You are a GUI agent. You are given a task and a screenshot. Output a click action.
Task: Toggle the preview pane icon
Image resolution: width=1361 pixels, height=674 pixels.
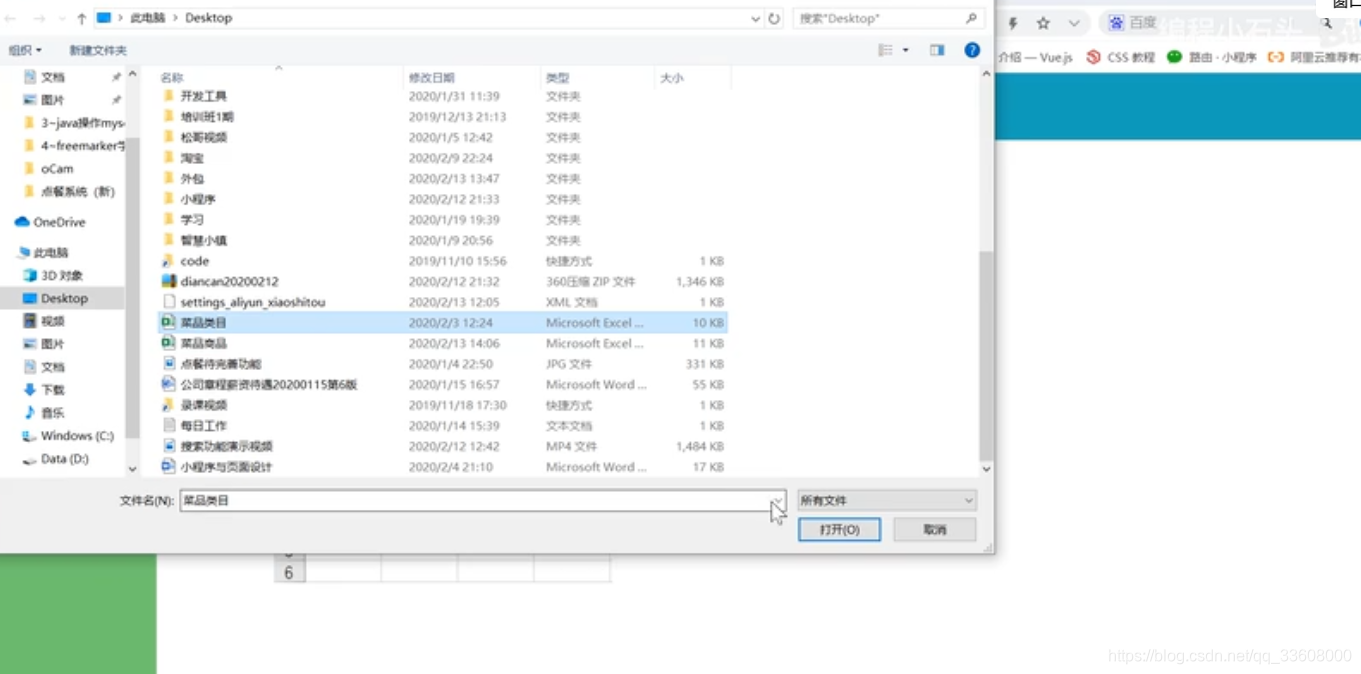[937, 50]
